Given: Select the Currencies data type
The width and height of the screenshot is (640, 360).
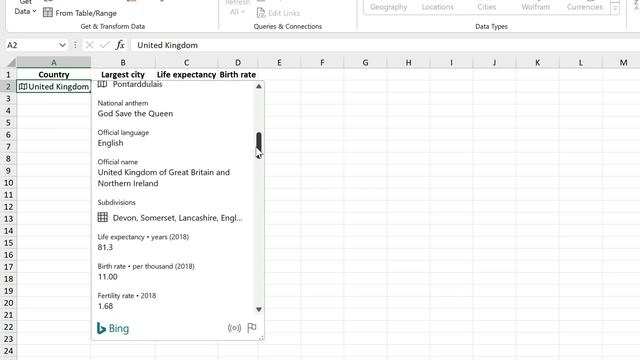Looking at the screenshot, I should pyautogui.click(x=584, y=7).
